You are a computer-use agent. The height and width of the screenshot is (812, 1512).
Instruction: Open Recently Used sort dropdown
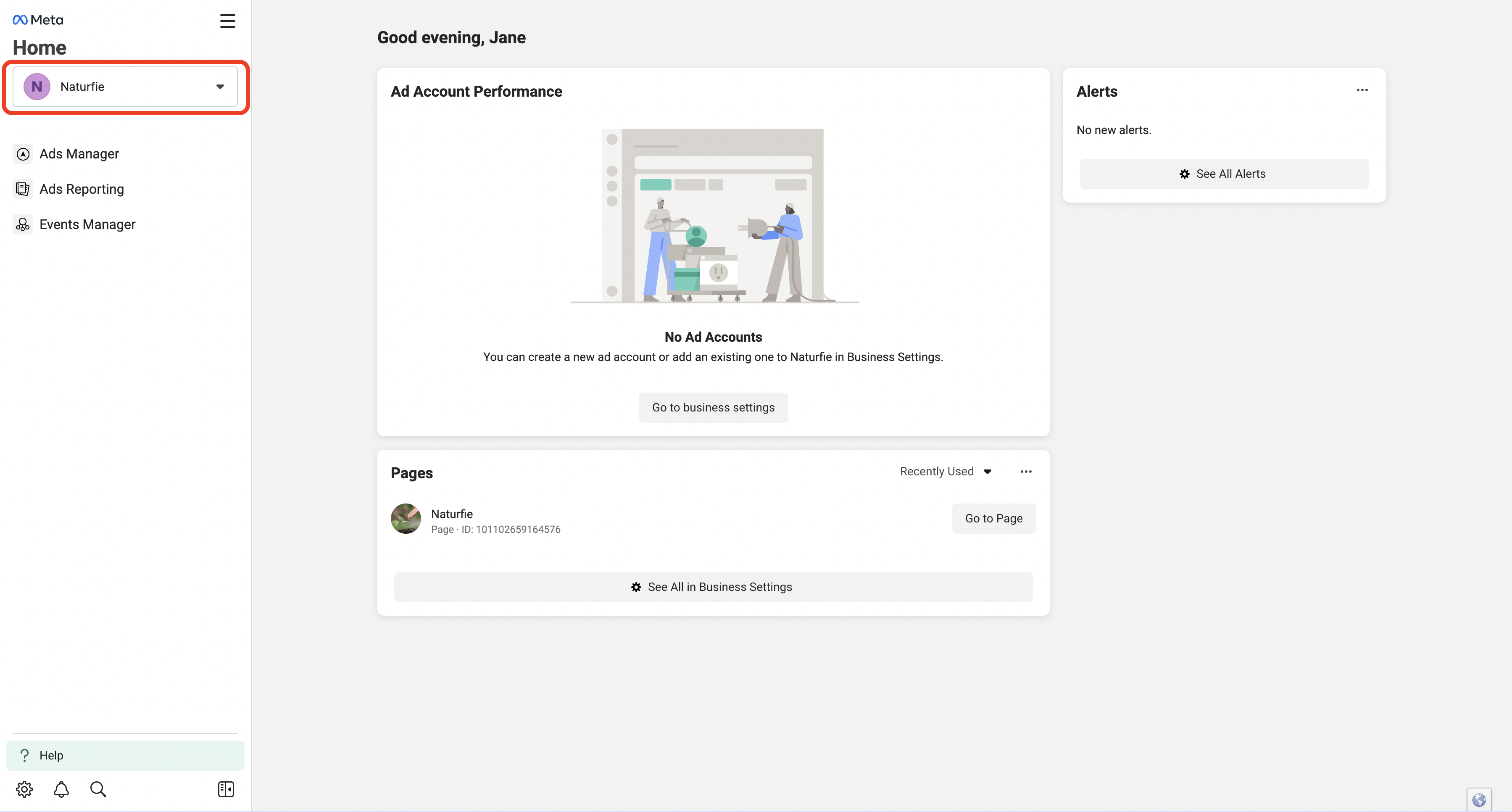tap(946, 472)
